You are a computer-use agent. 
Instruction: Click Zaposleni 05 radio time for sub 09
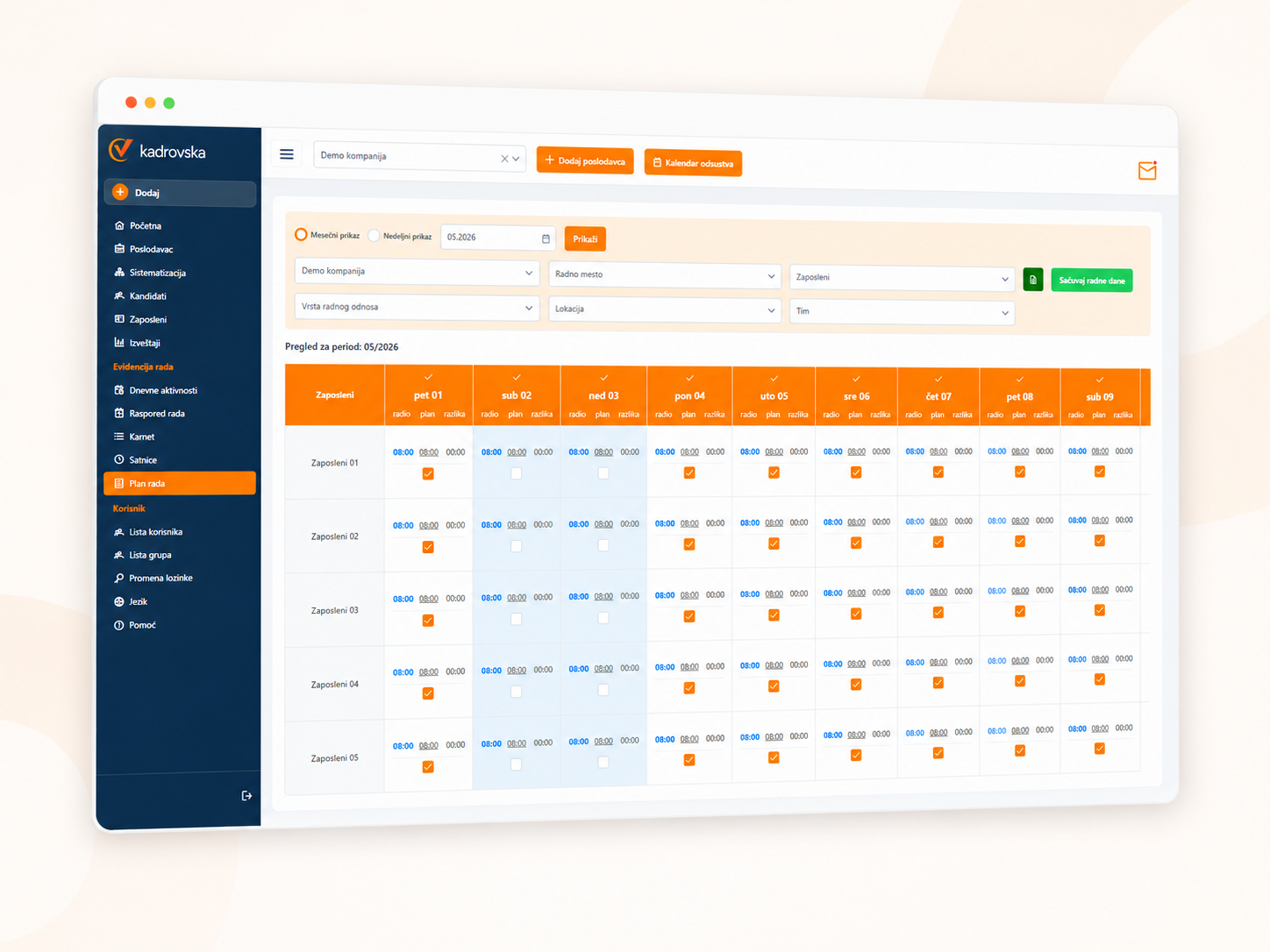(x=1077, y=728)
